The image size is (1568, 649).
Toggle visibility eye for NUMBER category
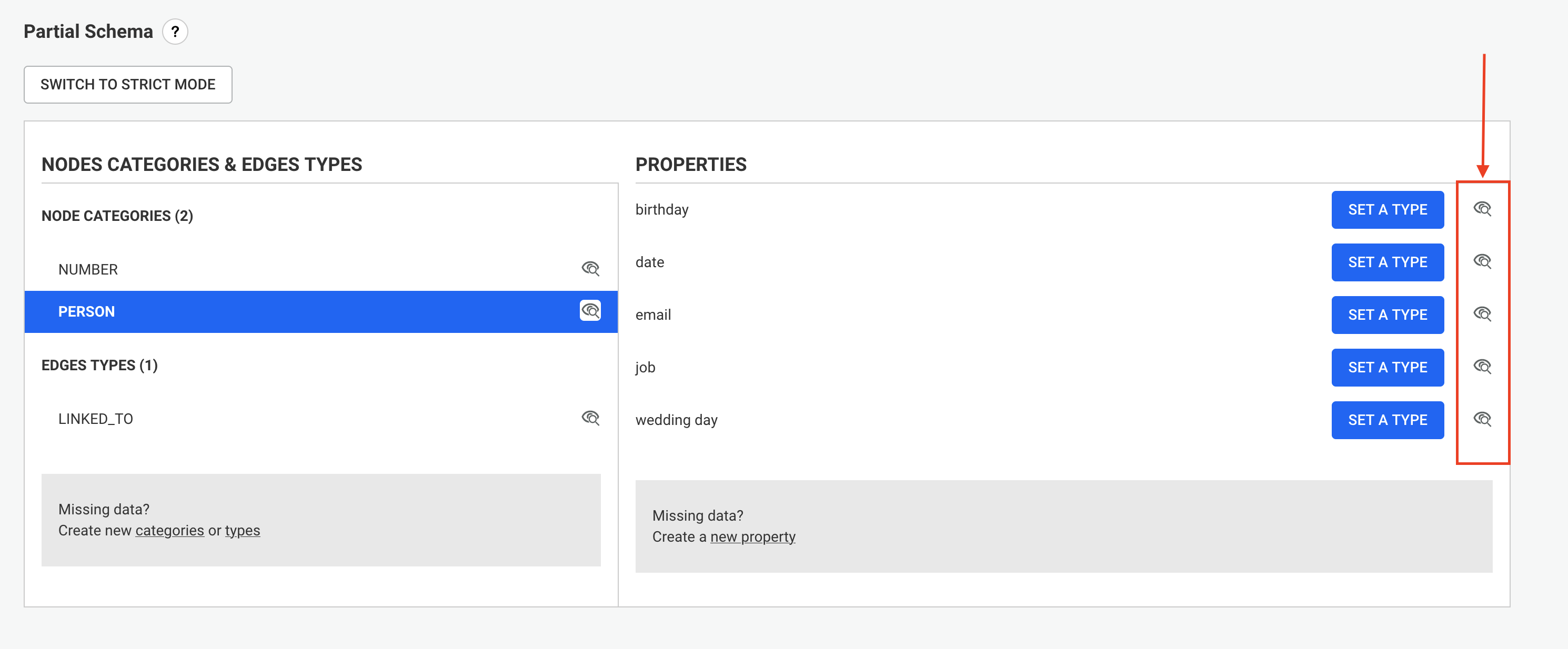click(x=590, y=268)
